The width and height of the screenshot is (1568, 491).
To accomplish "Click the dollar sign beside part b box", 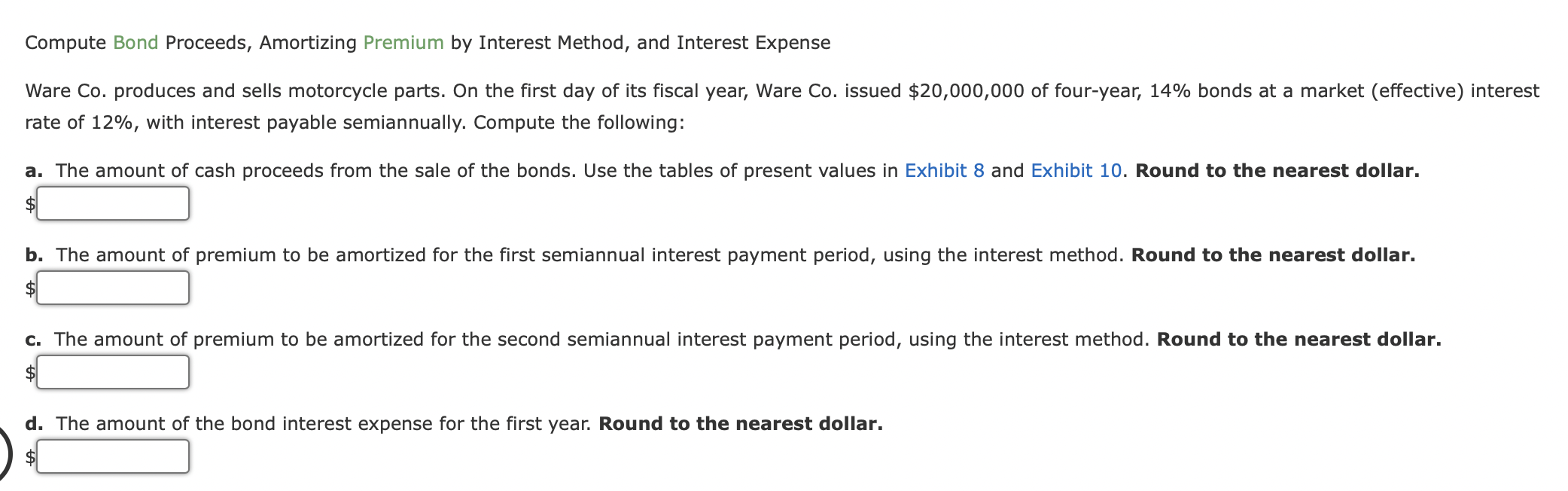I will tap(29, 286).
